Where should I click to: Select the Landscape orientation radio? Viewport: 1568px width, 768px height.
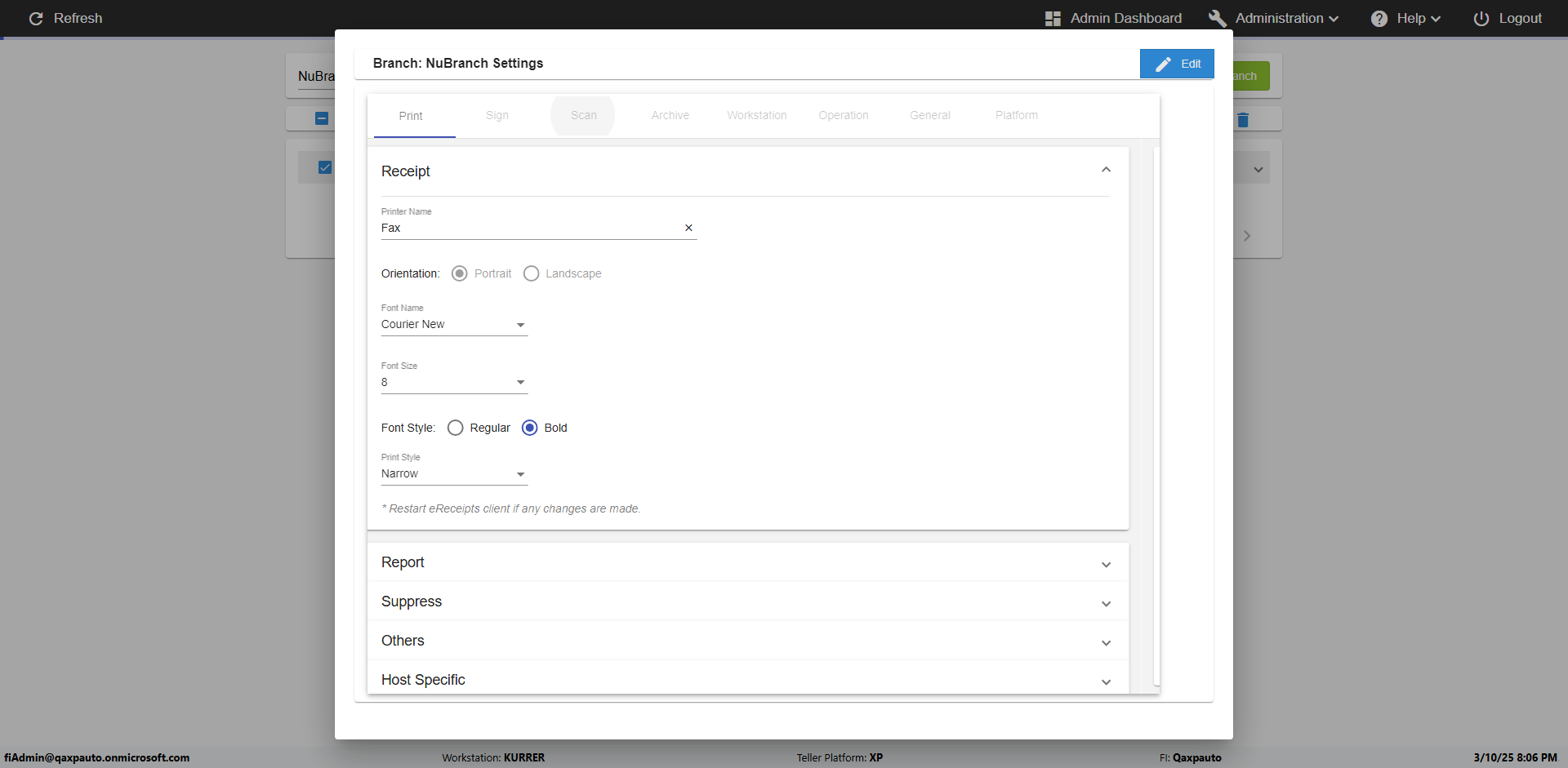click(532, 273)
